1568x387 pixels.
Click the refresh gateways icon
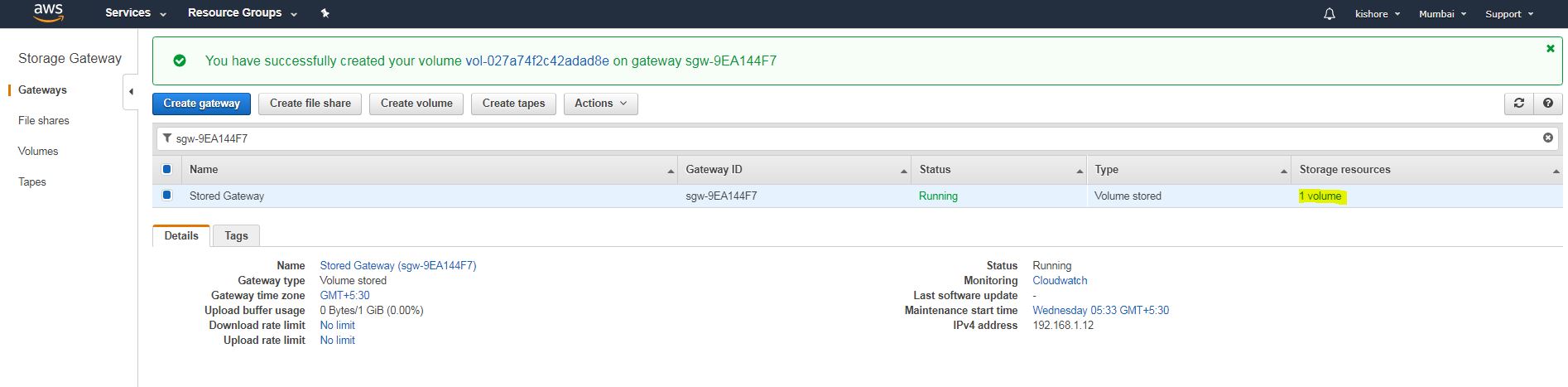coord(1518,104)
